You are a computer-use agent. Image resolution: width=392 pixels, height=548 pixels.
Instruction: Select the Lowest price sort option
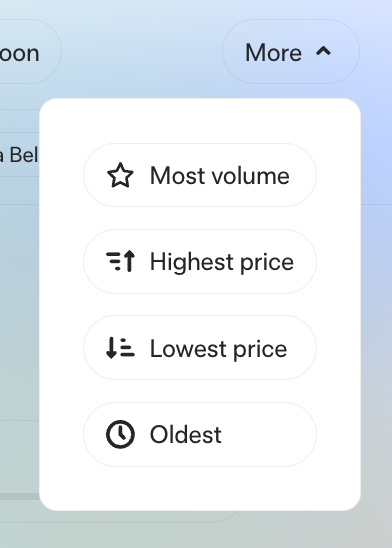(x=200, y=347)
